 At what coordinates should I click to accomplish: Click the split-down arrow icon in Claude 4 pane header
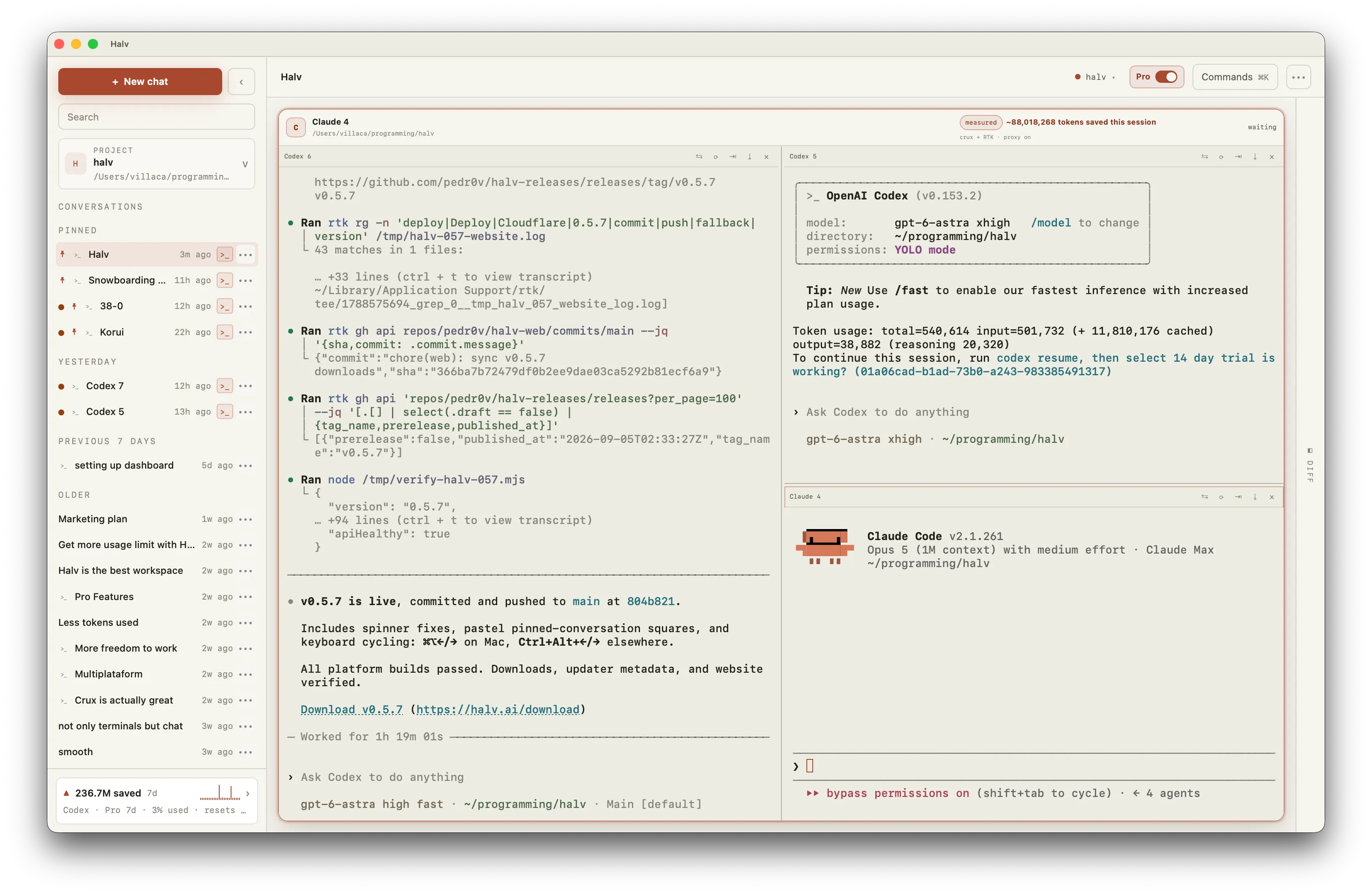(x=1255, y=497)
